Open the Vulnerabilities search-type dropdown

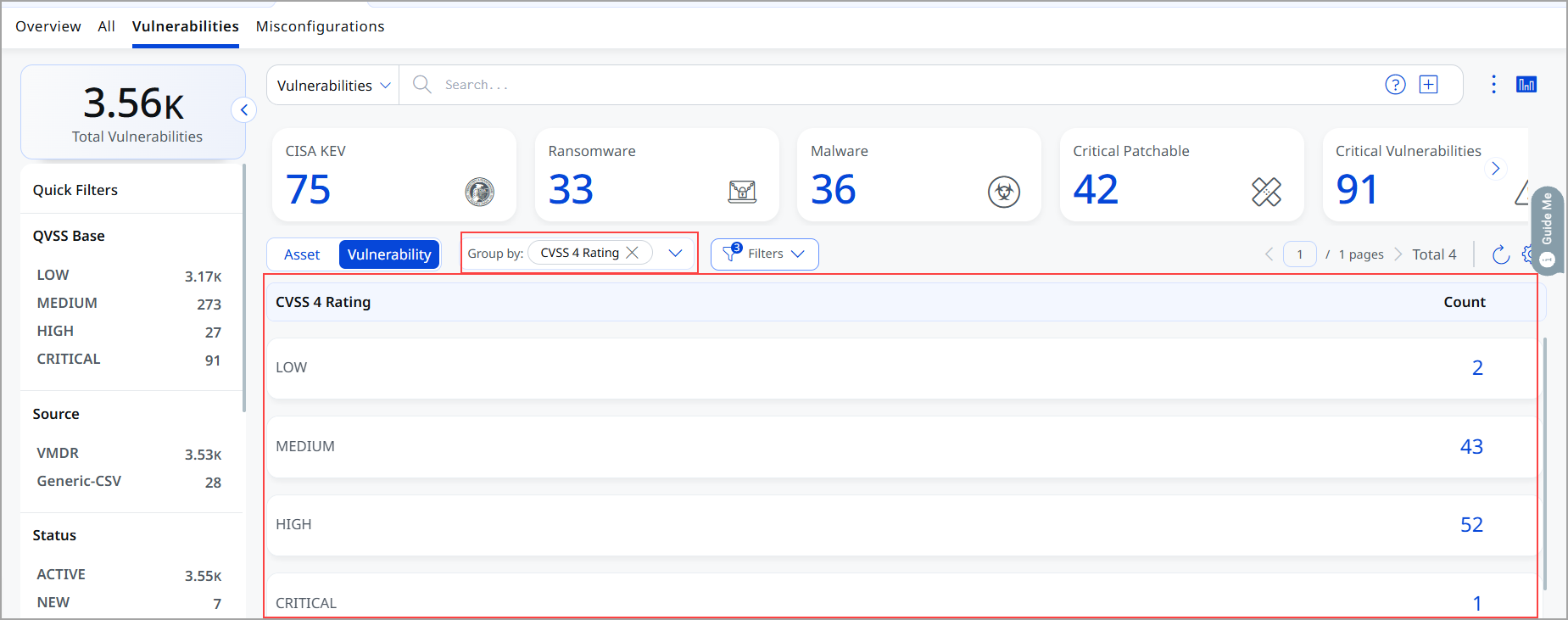click(333, 86)
